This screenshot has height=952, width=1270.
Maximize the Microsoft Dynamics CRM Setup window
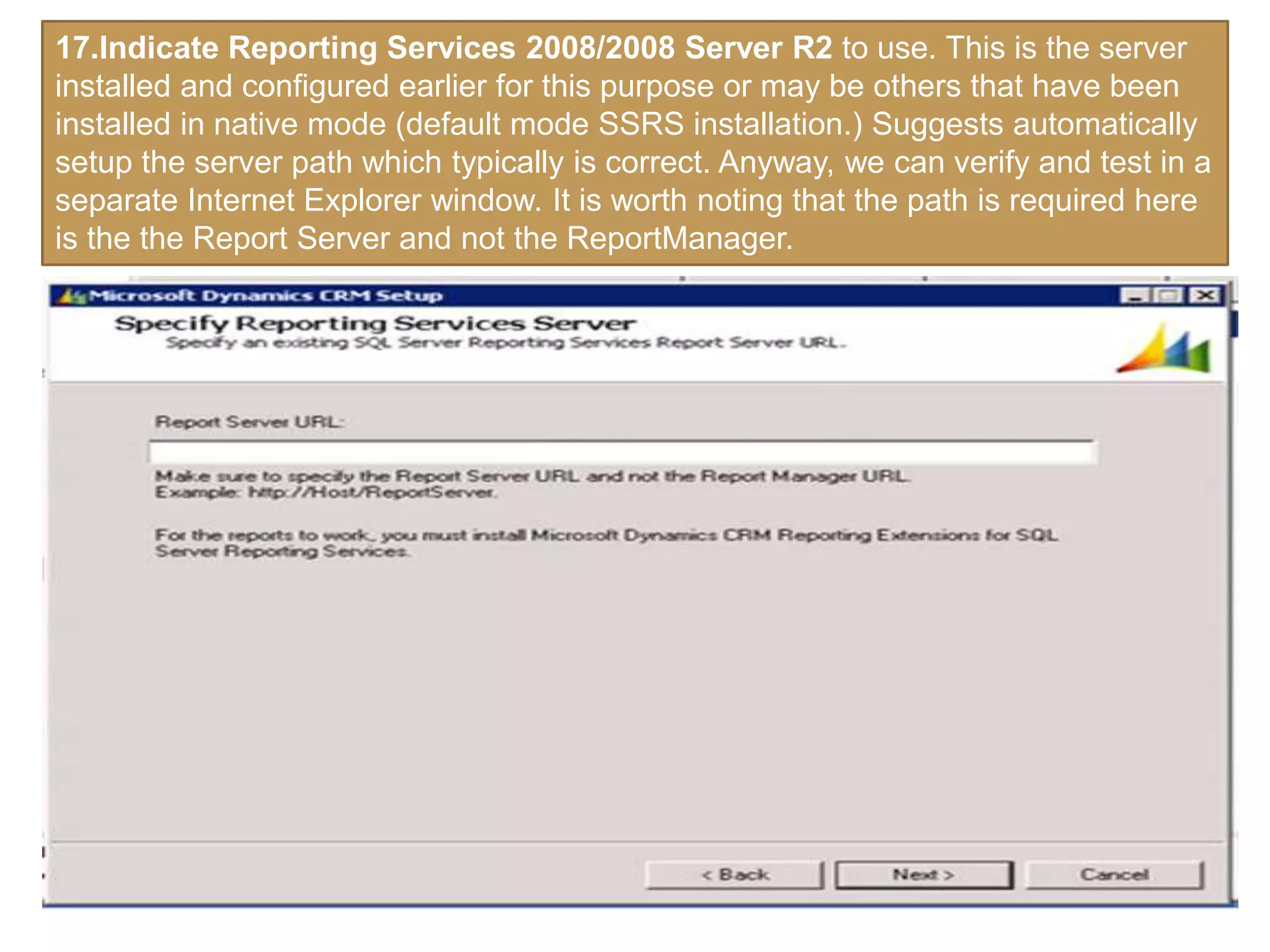coord(1168,296)
